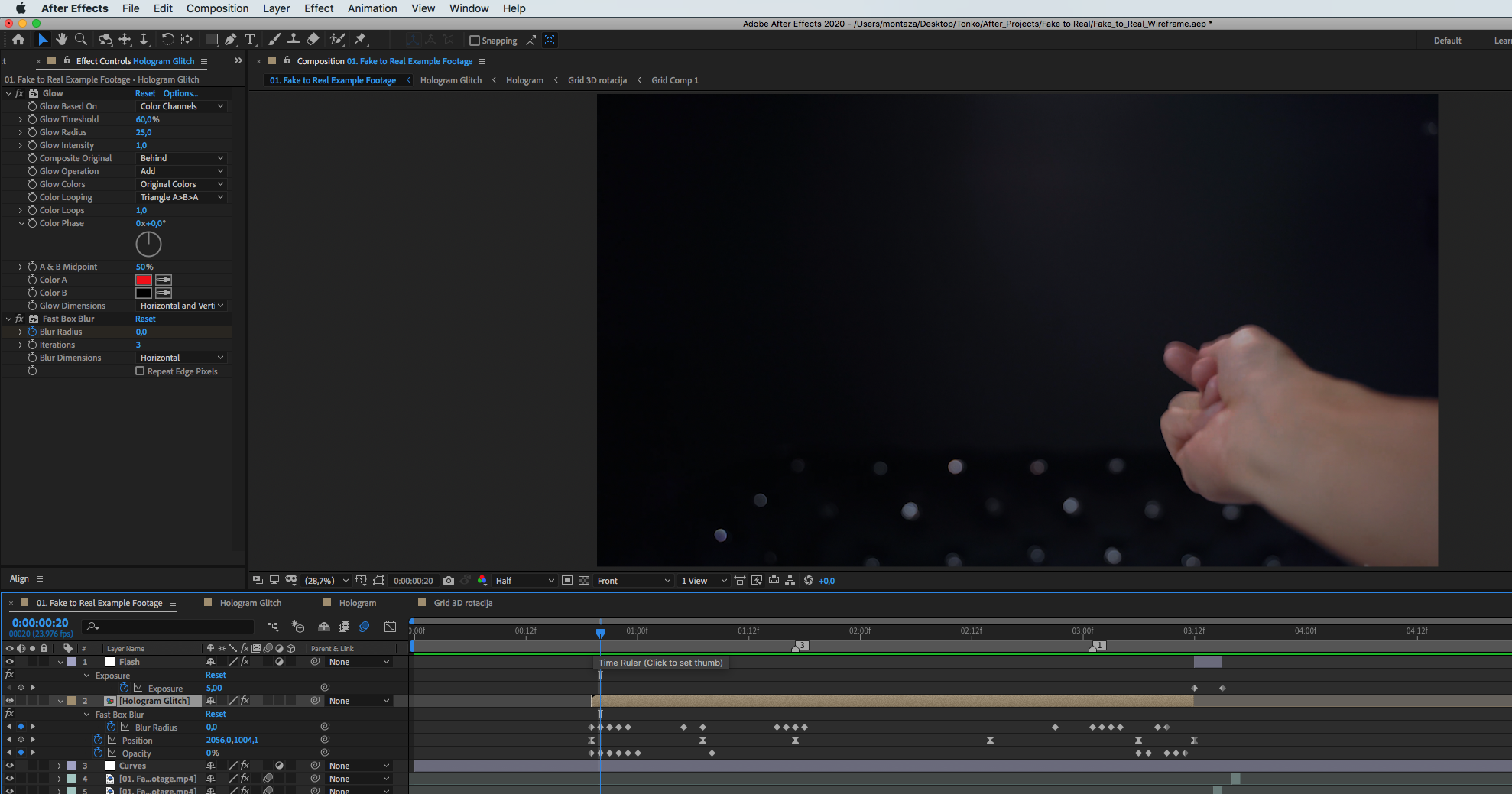Expand the Curves layer twirl arrow
This screenshot has width=1512, height=794.
[60, 766]
